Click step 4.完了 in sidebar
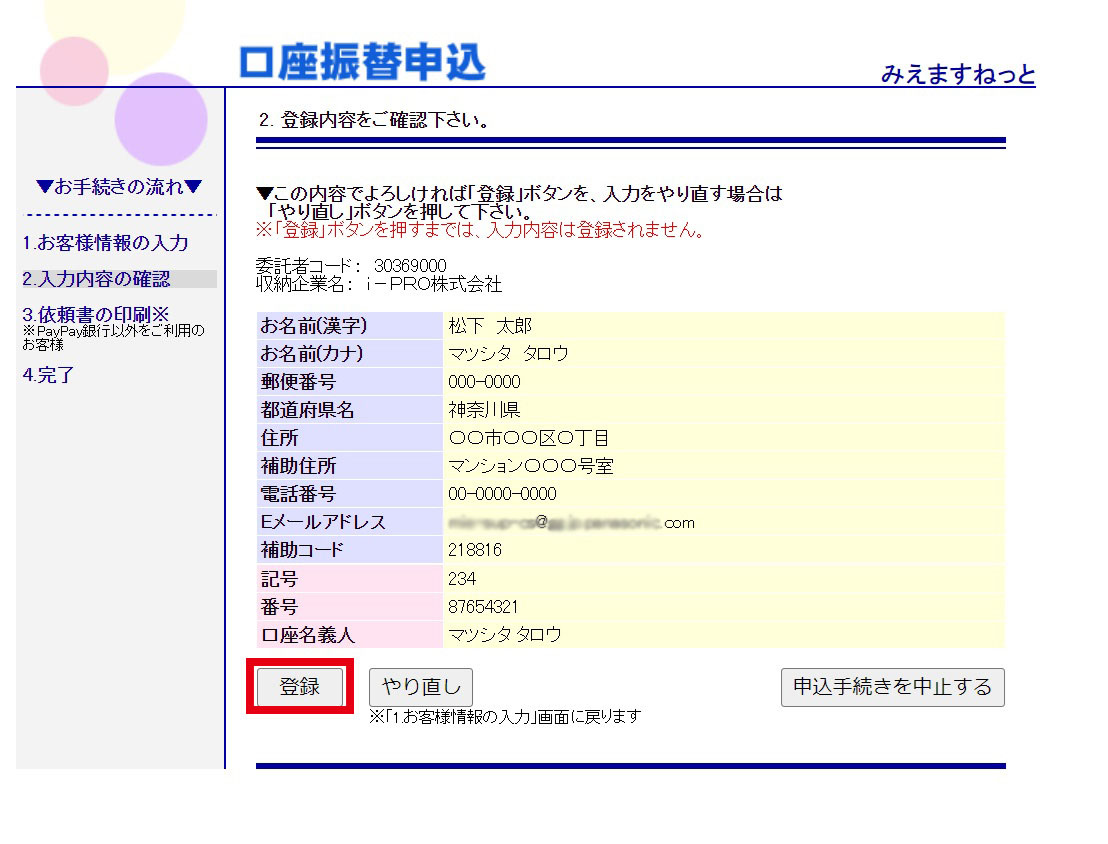1108x844 pixels. click(48, 376)
